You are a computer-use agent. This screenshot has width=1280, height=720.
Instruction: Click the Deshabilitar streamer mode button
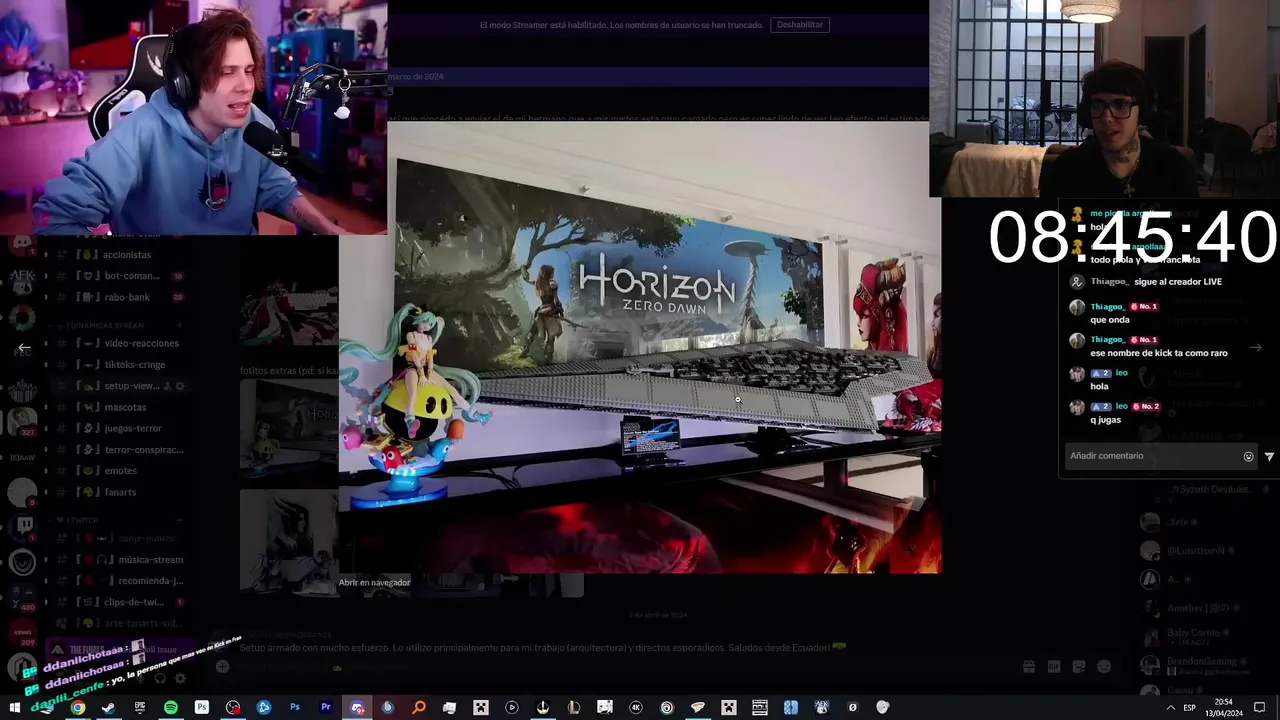click(x=800, y=24)
